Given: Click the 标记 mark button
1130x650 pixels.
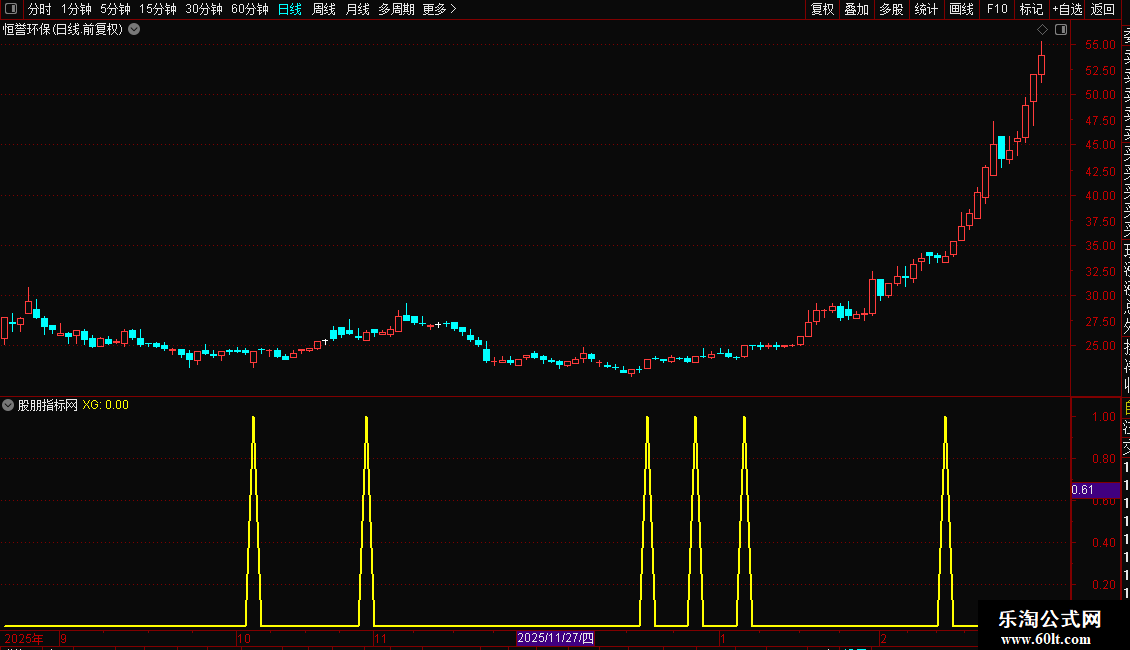Looking at the screenshot, I should (x=1031, y=9).
